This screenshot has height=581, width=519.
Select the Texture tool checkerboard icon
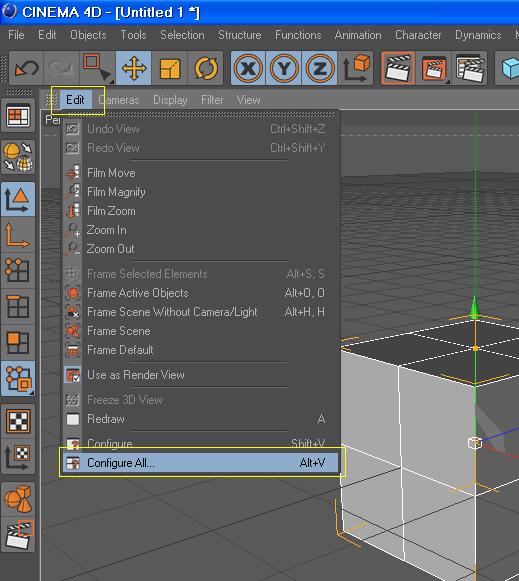click(x=18, y=421)
